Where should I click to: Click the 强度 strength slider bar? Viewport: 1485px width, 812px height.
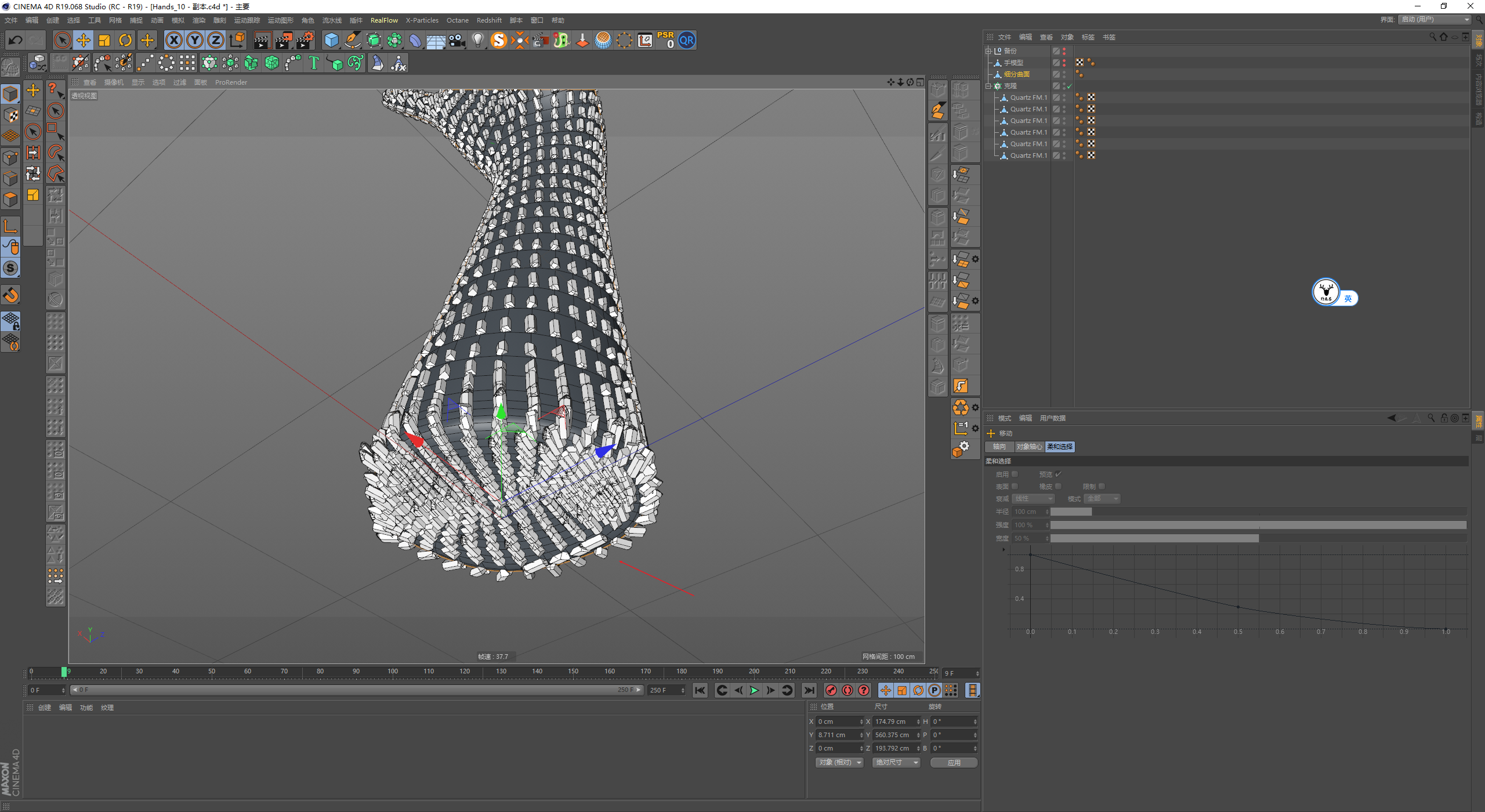pyautogui.click(x=1258, y=525)
